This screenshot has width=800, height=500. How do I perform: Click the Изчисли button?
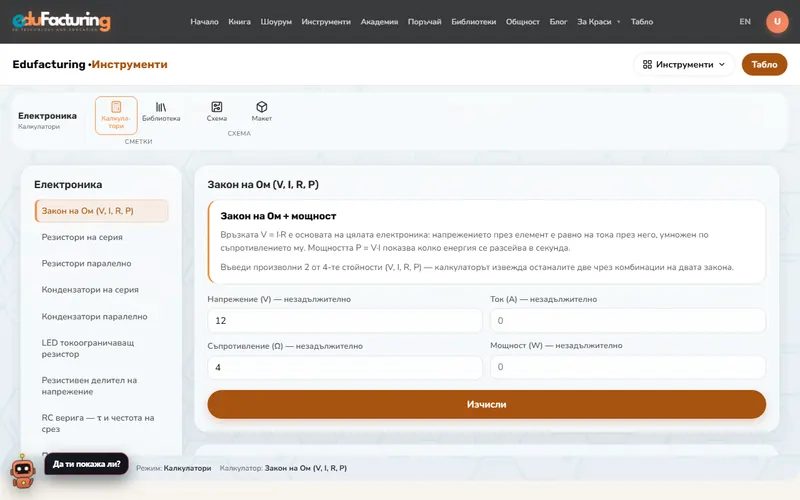coord(486,404)
